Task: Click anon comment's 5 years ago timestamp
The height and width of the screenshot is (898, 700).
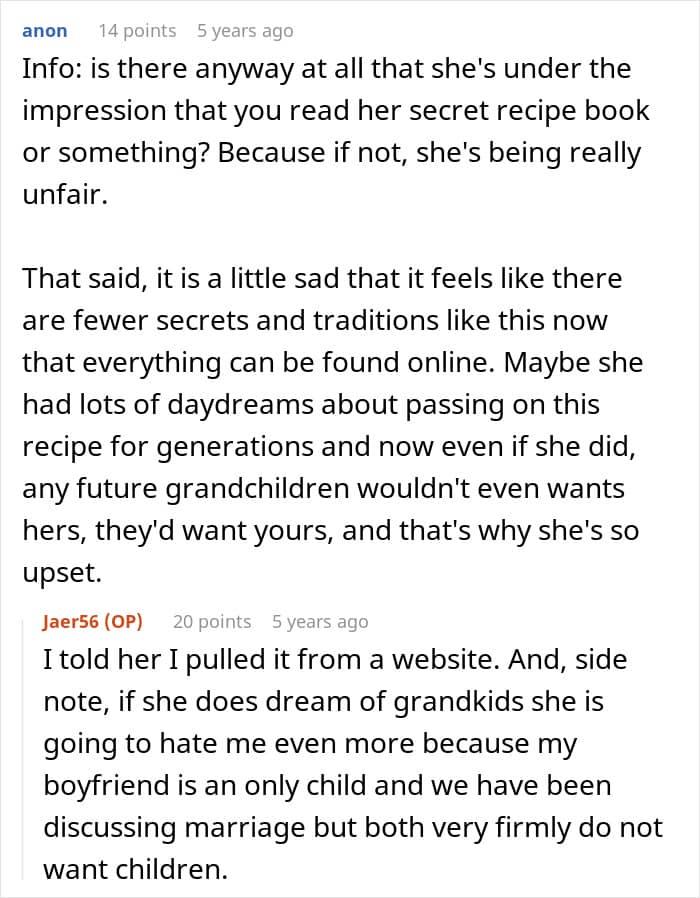Action: click(x=245, y=31)
